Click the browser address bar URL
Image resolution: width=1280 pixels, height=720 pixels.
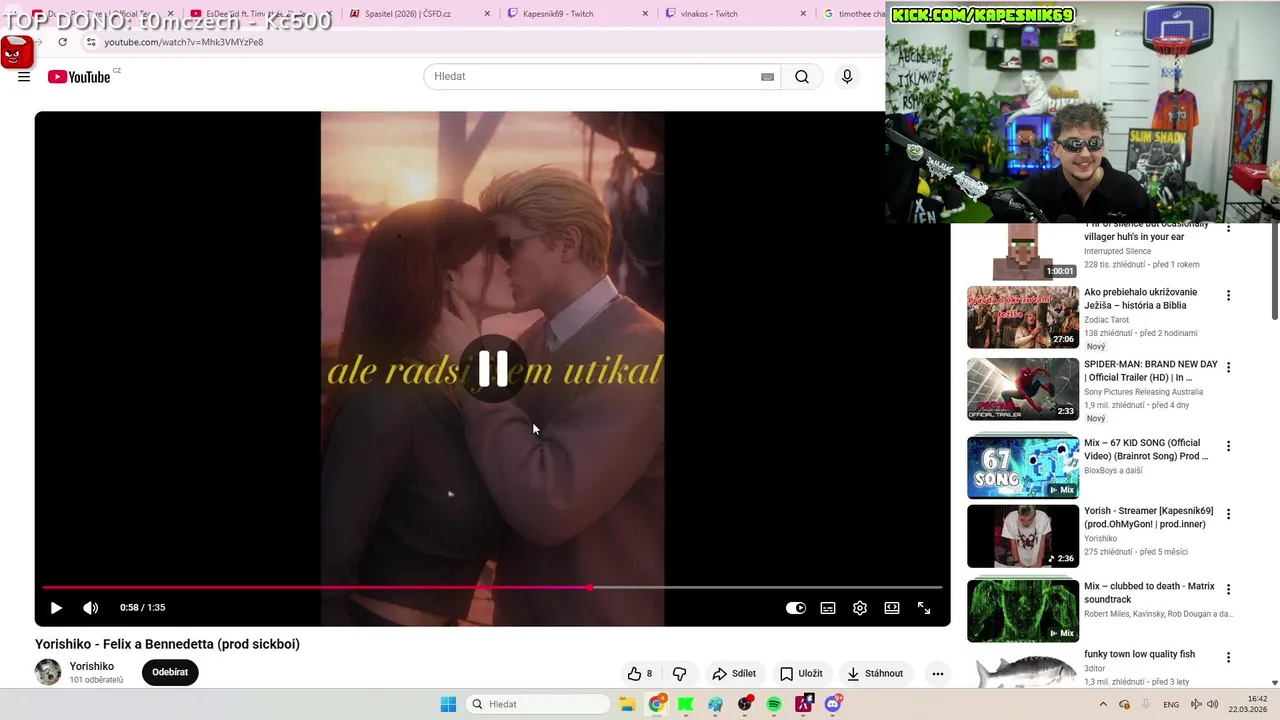184,42
